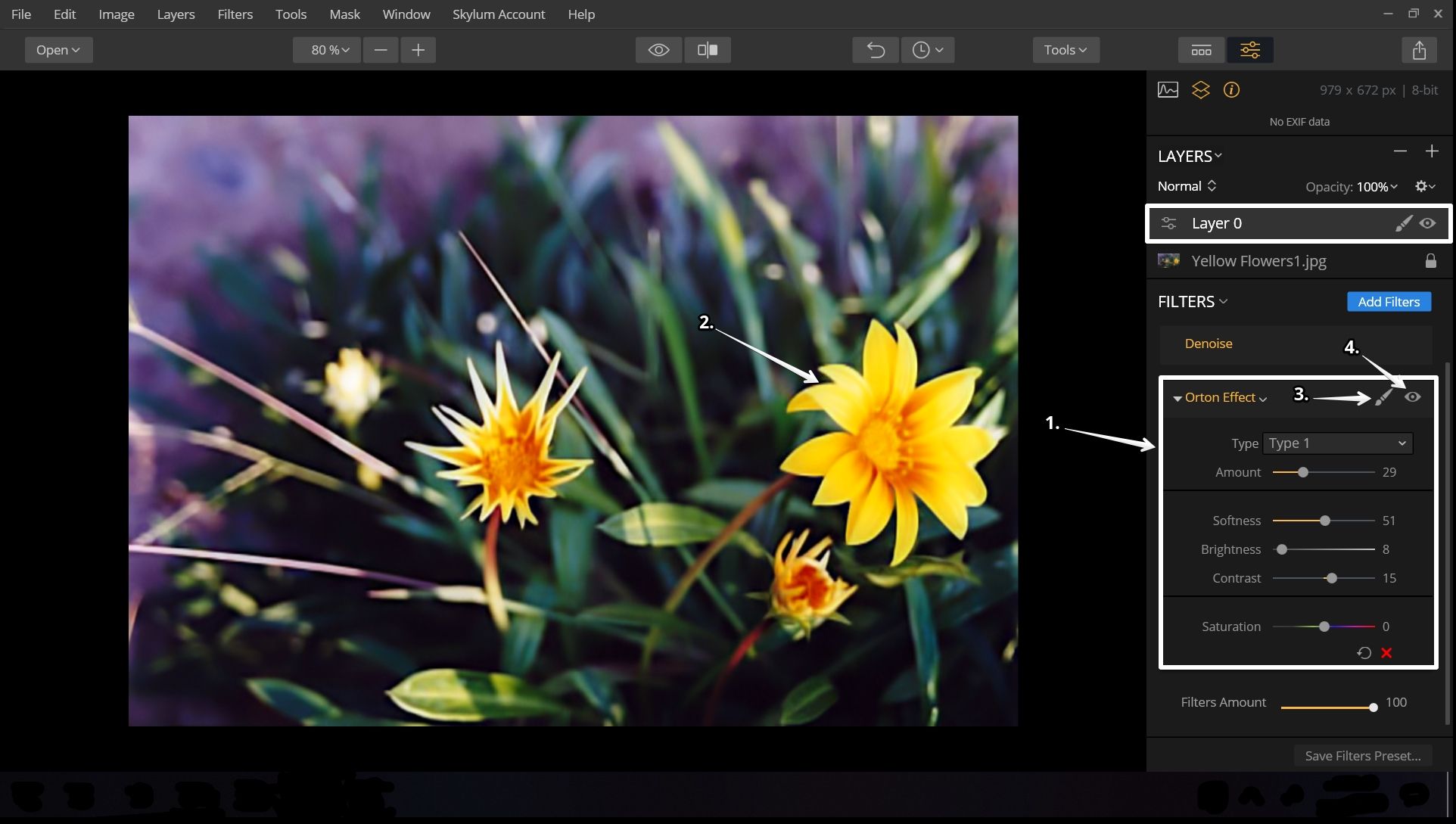
Task: Remove layer with the minus icon
Action: coord(1400,151)
